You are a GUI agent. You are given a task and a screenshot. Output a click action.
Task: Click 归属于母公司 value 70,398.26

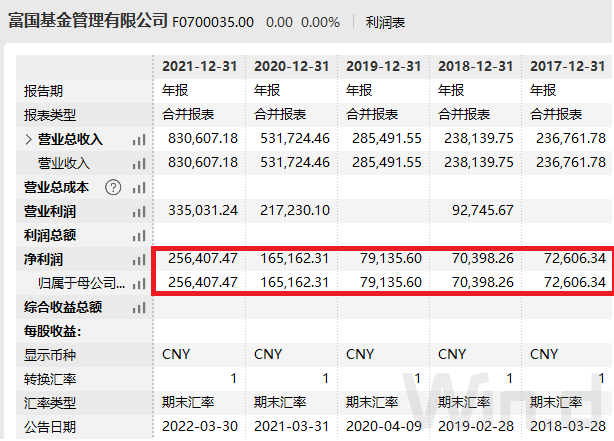(483, 282)
